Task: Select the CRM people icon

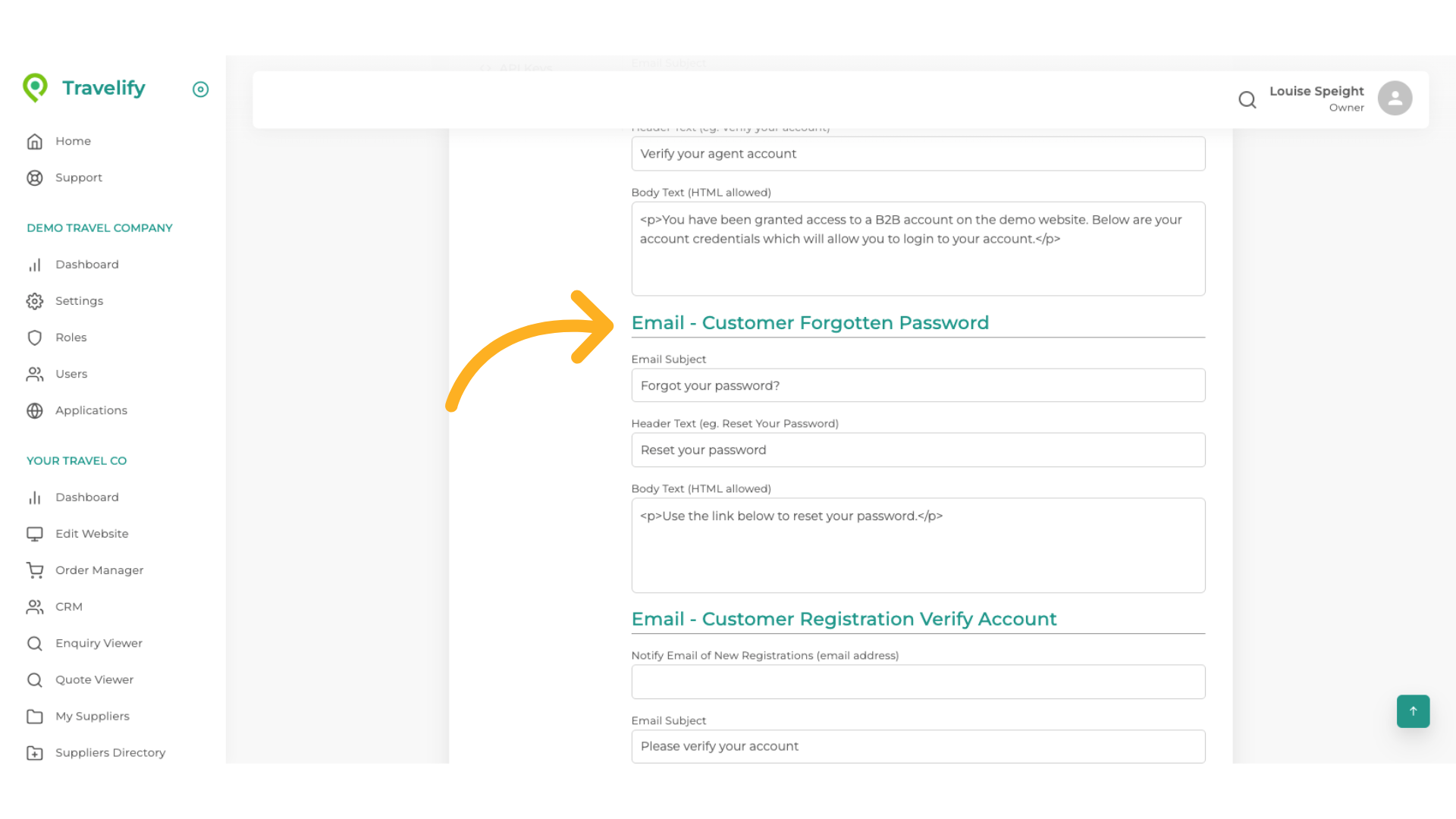Action: tap(35, 607)
